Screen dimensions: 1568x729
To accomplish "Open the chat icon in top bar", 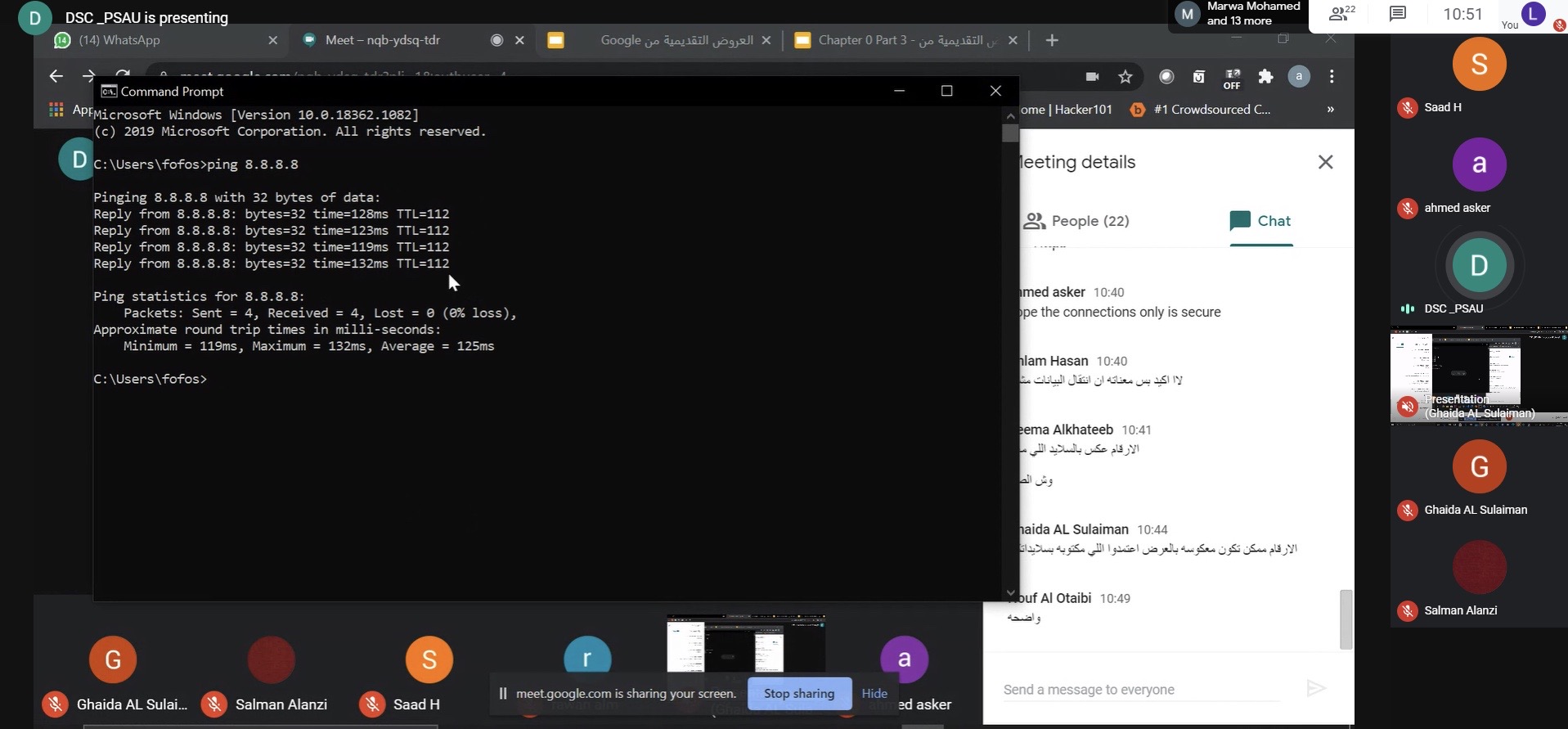I will pos(1397,14).
